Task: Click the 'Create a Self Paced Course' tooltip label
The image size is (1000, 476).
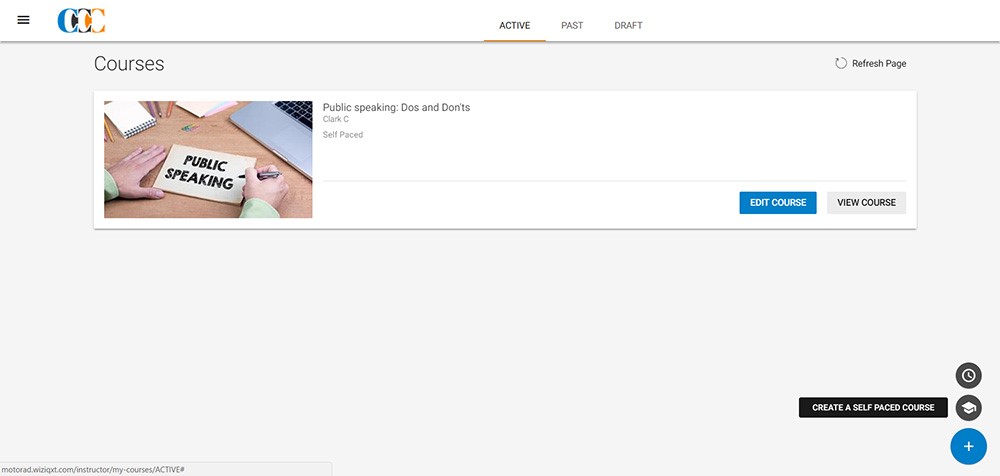Action: (x=873, y=408)
